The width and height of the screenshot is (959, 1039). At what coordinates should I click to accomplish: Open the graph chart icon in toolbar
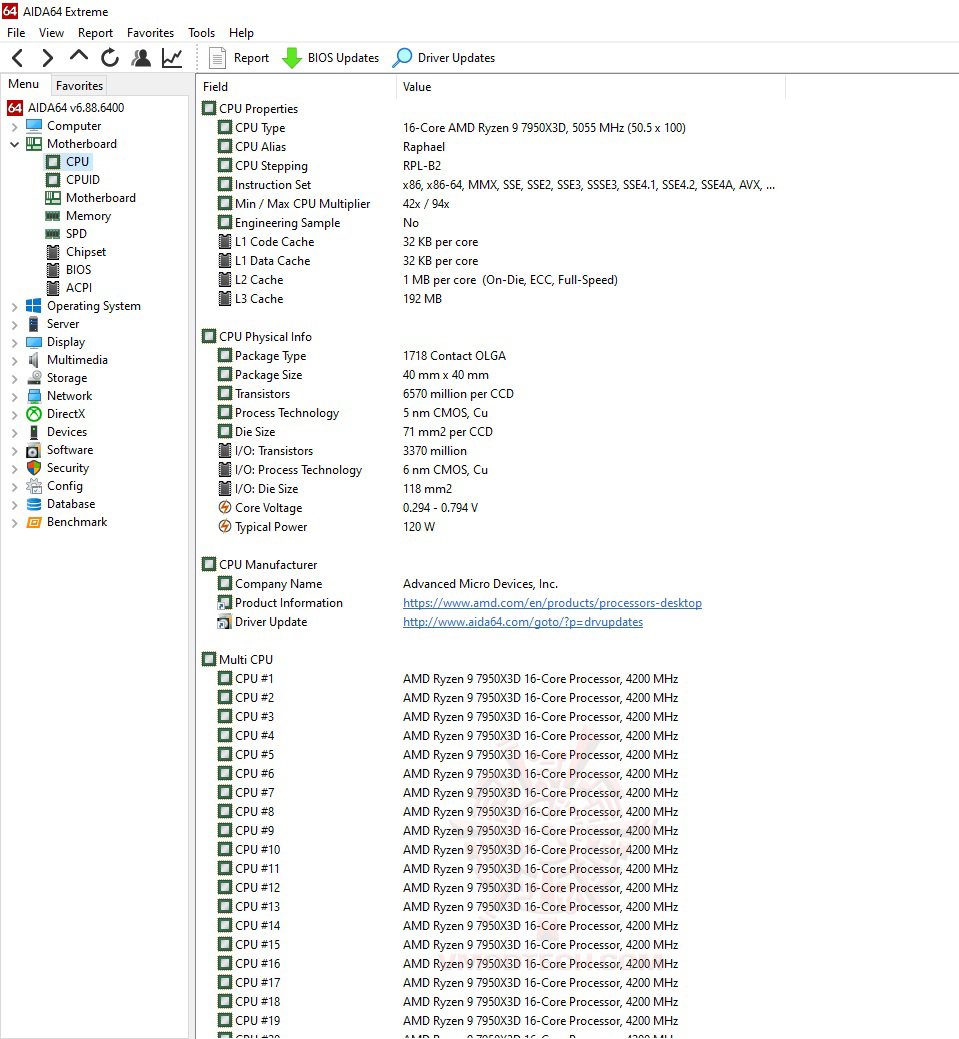(172, 58)
